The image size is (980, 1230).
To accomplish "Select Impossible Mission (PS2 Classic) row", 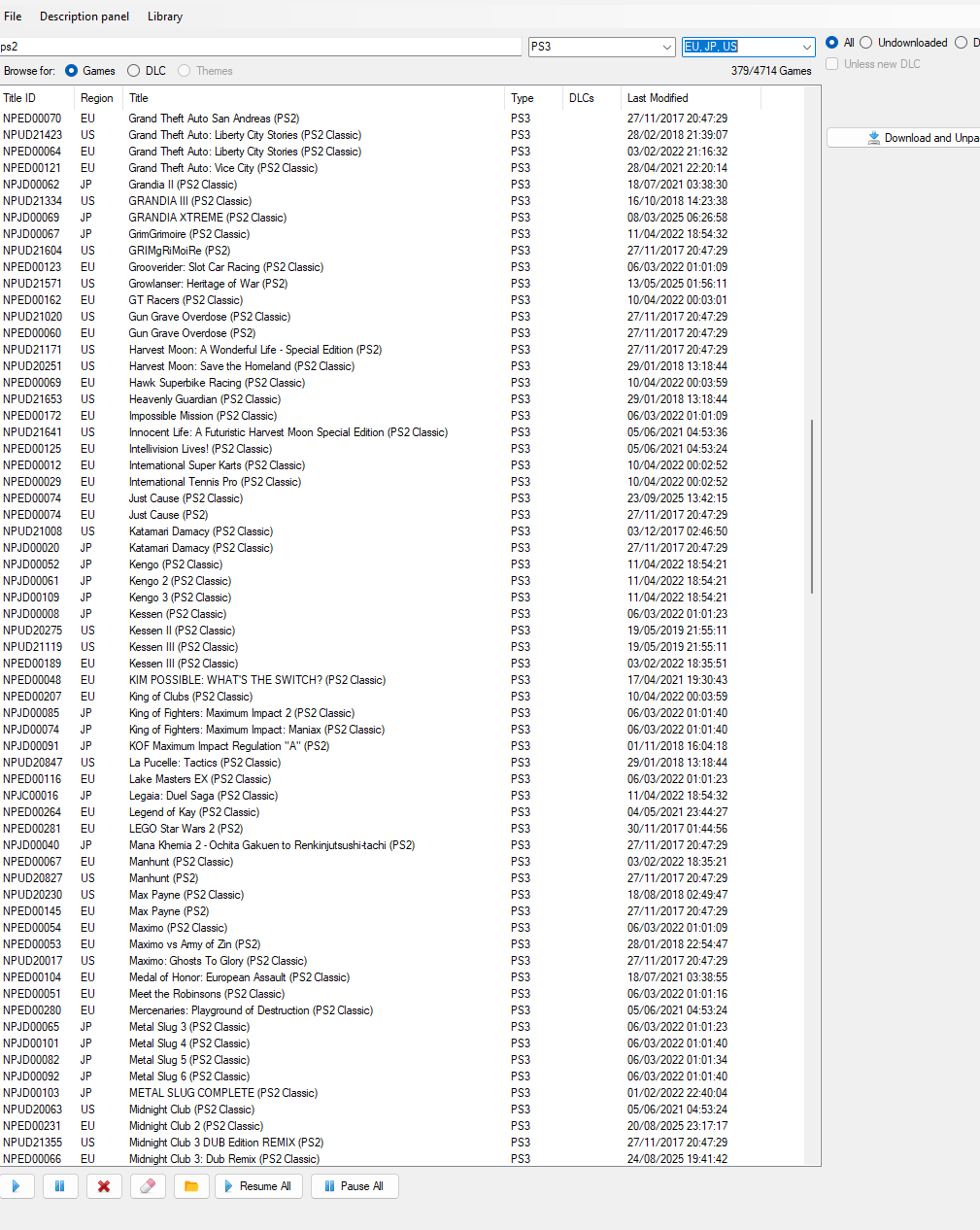I will tap(403, 416).
